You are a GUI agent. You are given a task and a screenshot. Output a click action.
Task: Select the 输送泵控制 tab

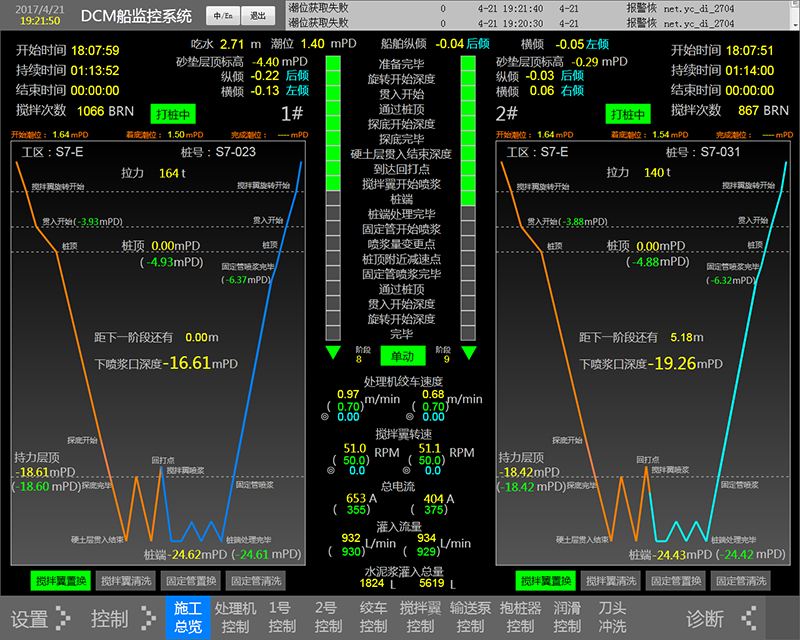pos(470,617)
